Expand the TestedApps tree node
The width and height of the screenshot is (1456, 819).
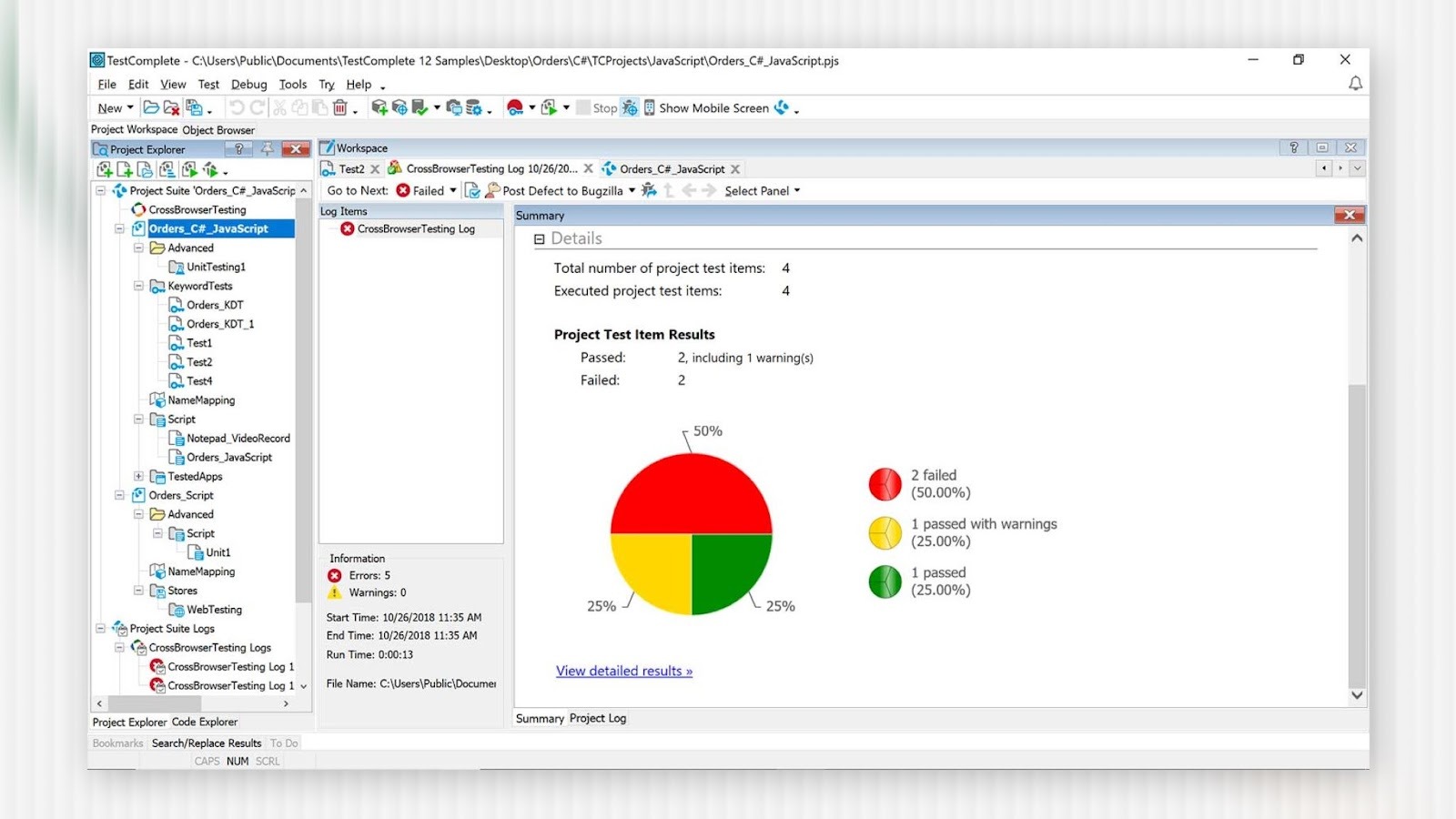138,476
